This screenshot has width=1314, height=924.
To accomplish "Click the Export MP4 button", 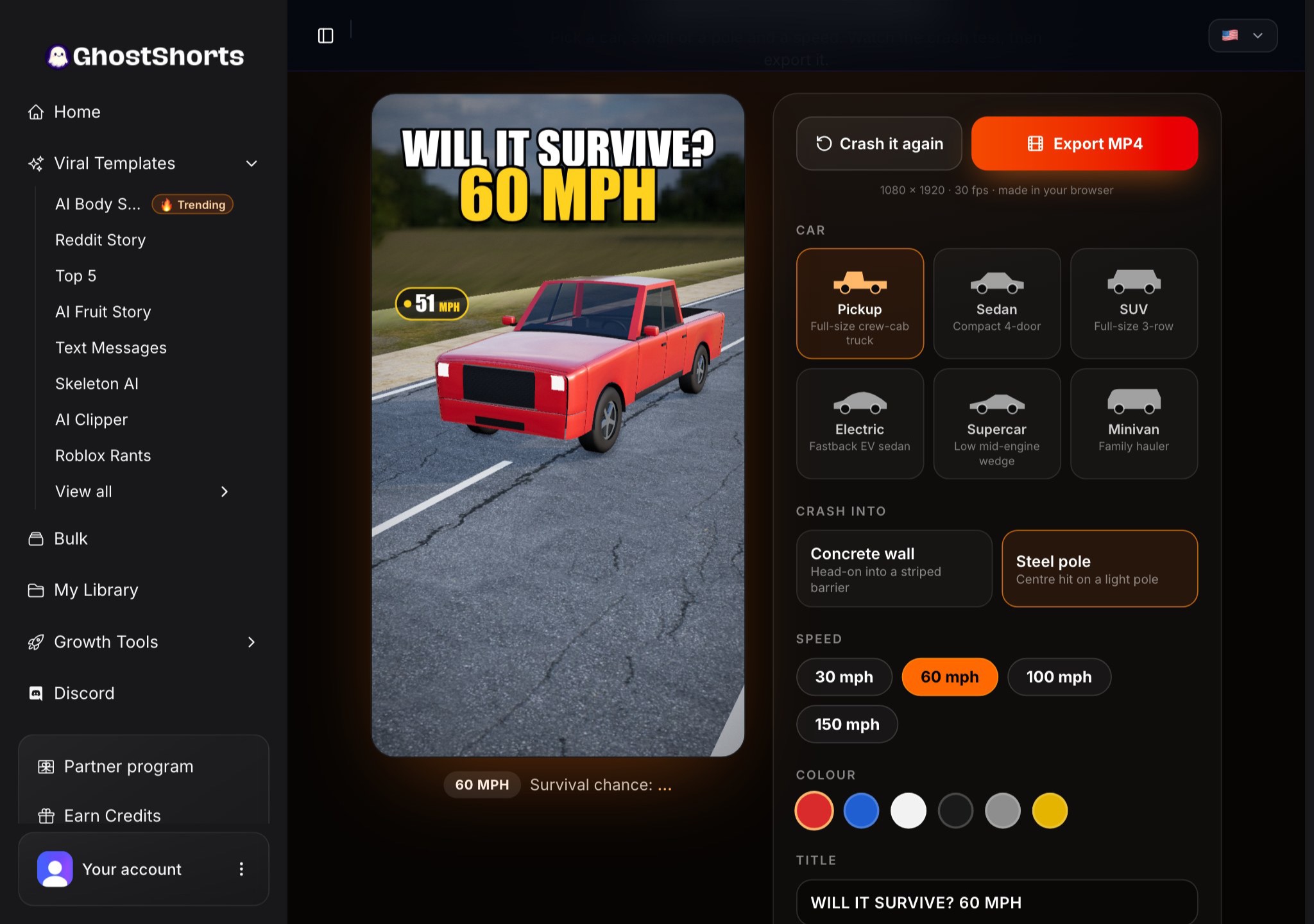I will point(1084,144).
